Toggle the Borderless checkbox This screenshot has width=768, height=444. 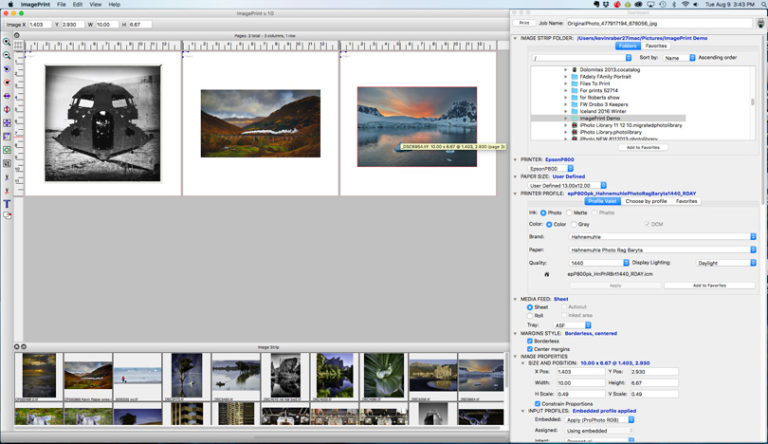(x=530, y=341)
